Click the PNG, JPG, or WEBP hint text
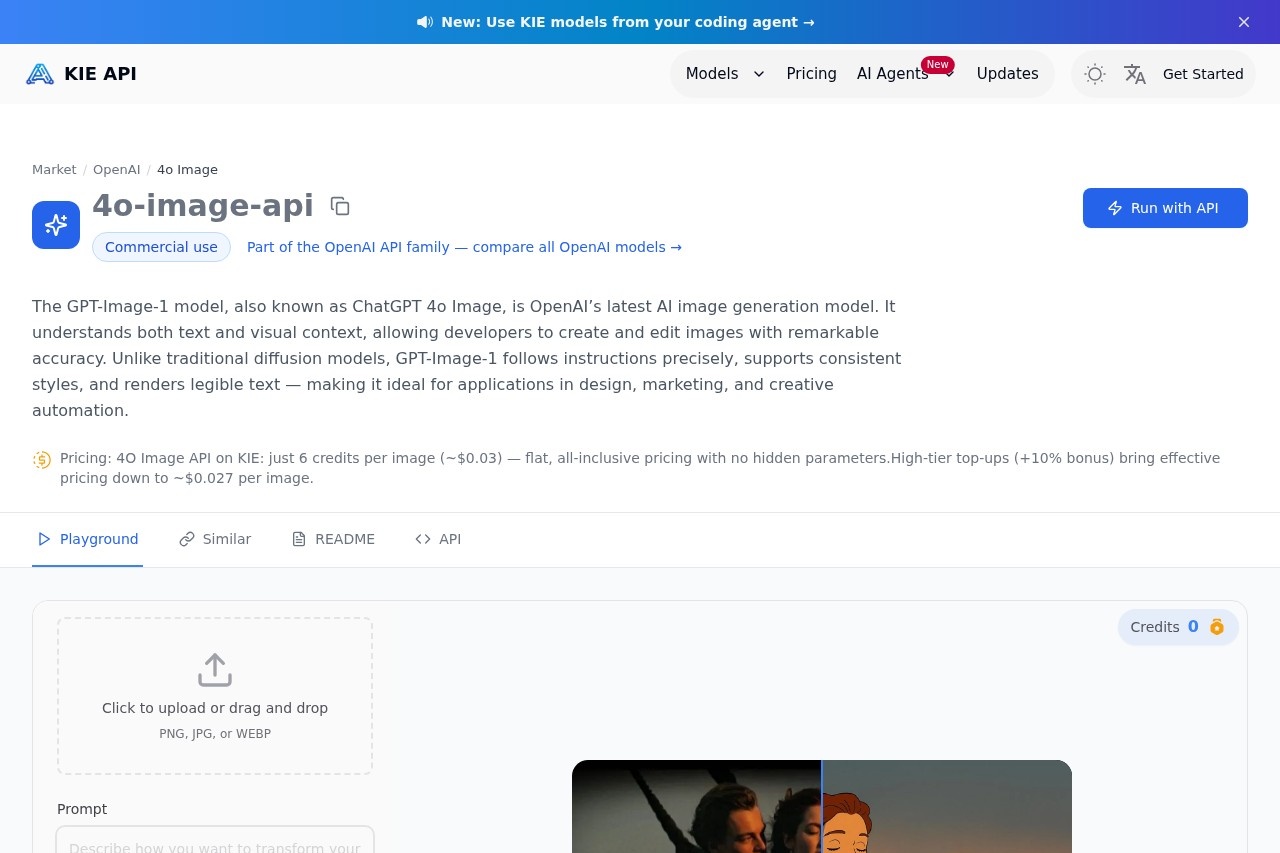Viewport: 1280px width, 853px height. point(215,734)
